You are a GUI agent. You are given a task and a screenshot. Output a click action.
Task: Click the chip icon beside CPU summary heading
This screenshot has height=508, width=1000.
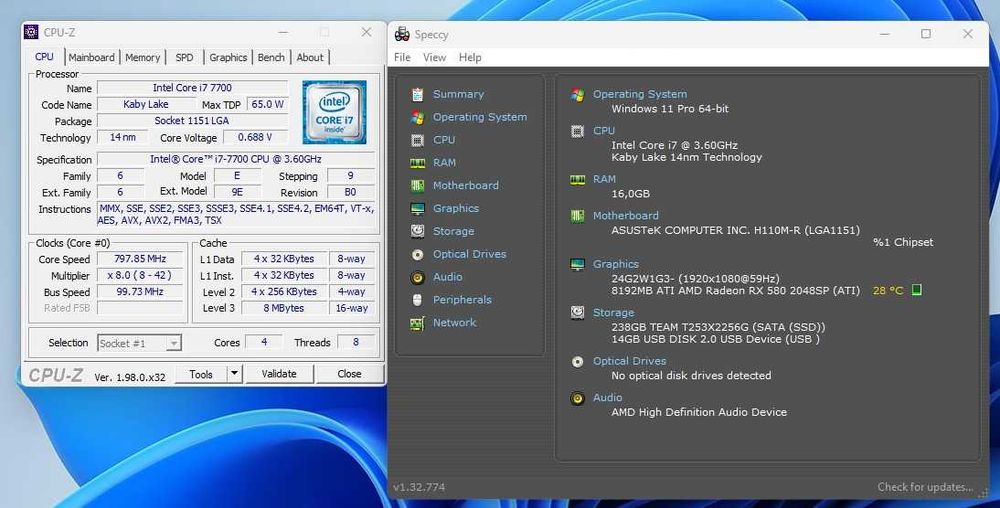(x=578, y=131)
